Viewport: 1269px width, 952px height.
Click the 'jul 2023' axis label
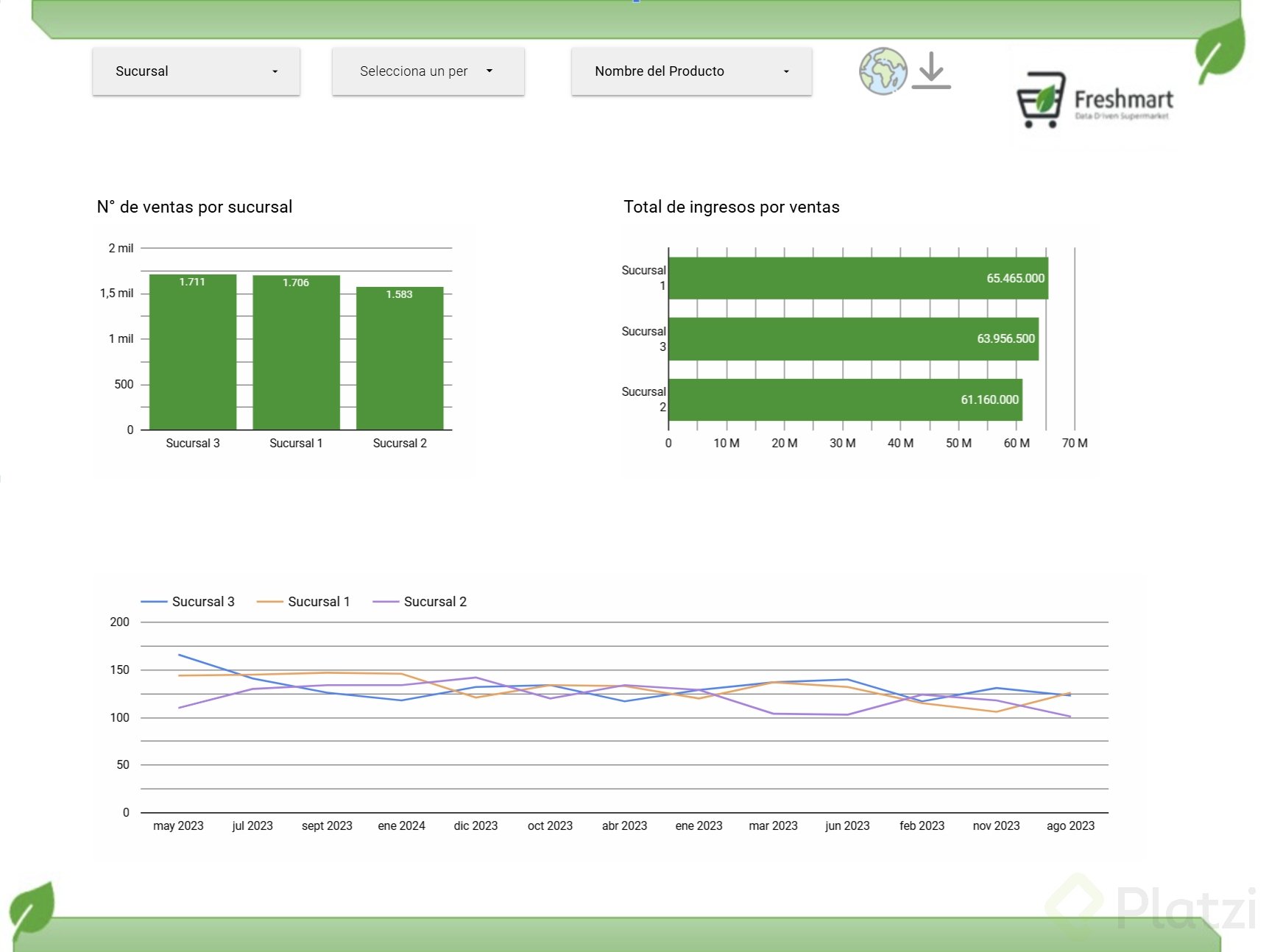click(x=252, y=825)
